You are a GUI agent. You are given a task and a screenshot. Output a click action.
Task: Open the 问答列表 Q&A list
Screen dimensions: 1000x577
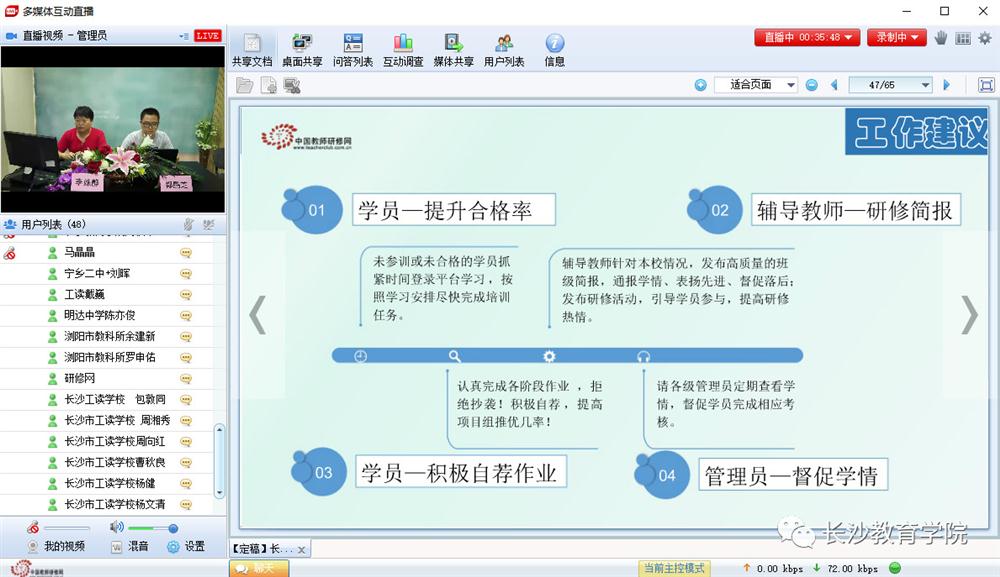coord(352,50)
